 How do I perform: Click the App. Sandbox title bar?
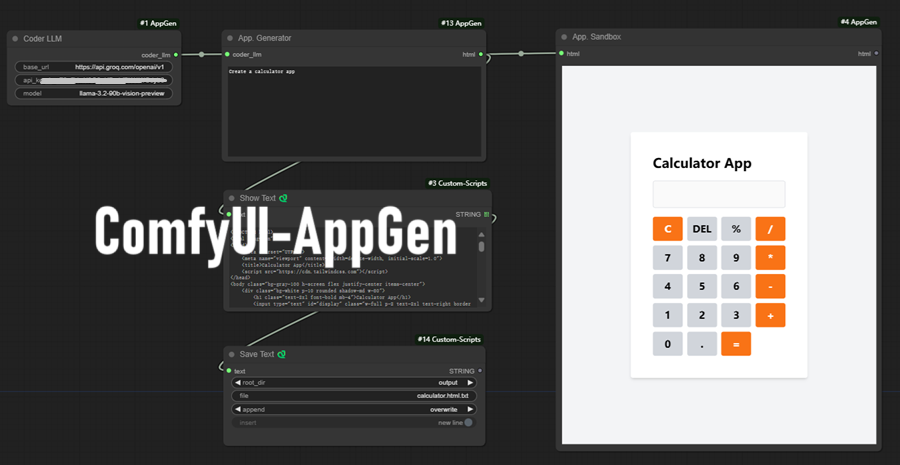tap(718, 37)
